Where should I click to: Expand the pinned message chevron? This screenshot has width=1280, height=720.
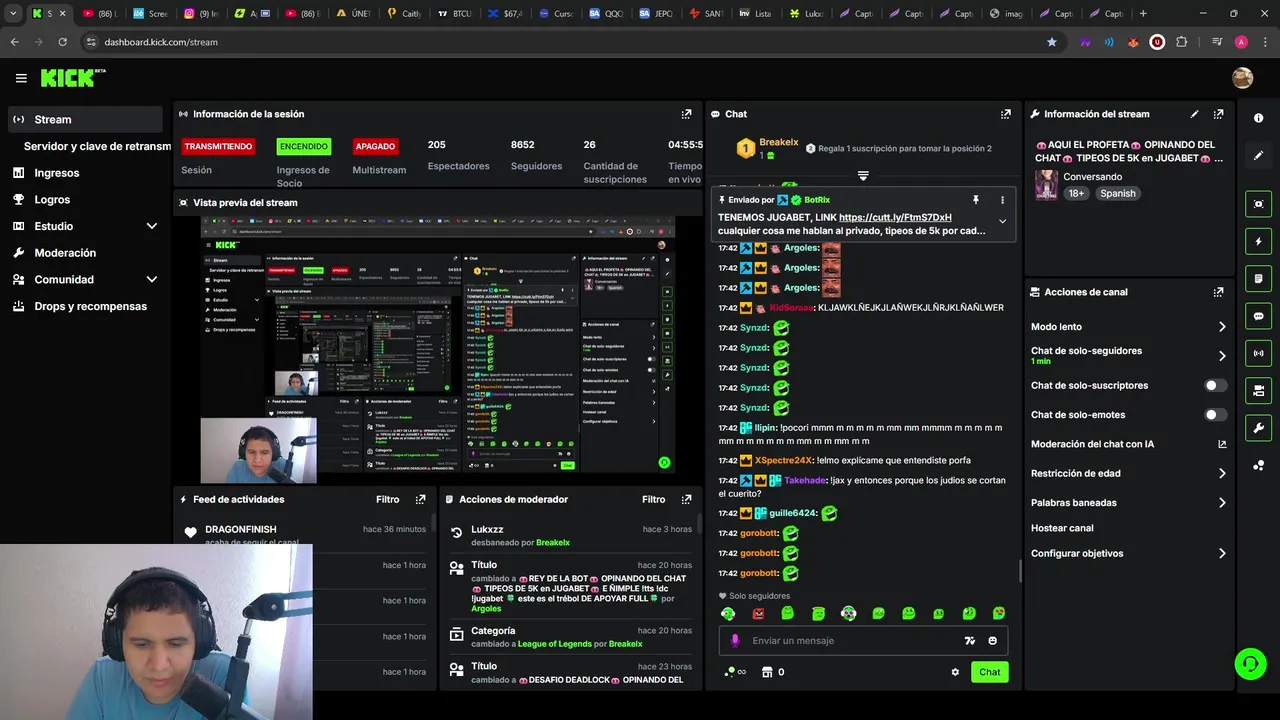coord(1002,222)
